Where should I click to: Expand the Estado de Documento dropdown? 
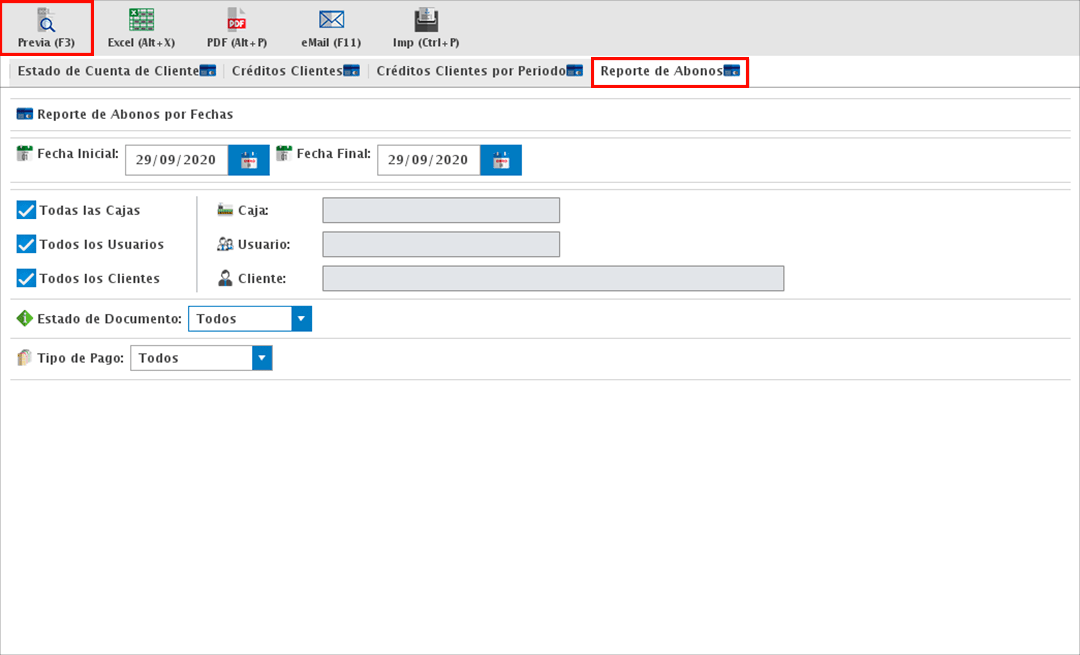[x=301, y=319]
